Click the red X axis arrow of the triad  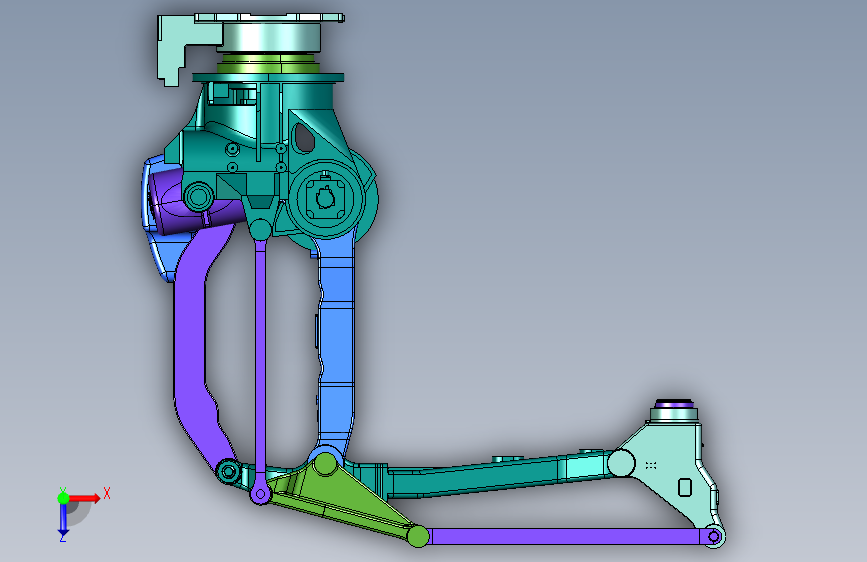[x=86, y=498]
